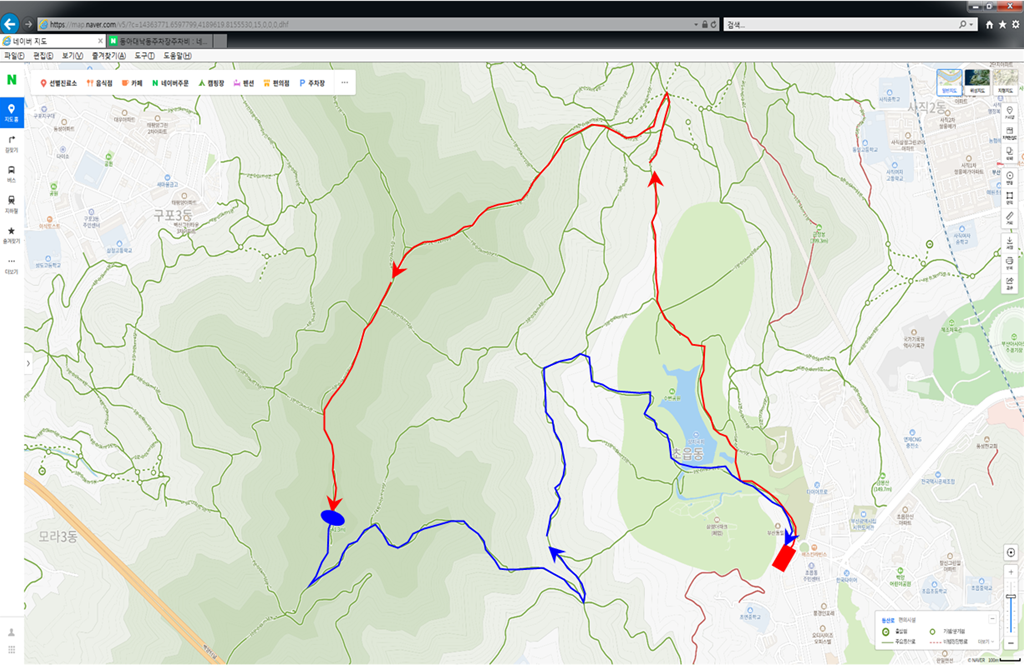The width and height of the screenshot is (1024, 665).
Task: Select the area measurement square tool
Action: 1010,198
